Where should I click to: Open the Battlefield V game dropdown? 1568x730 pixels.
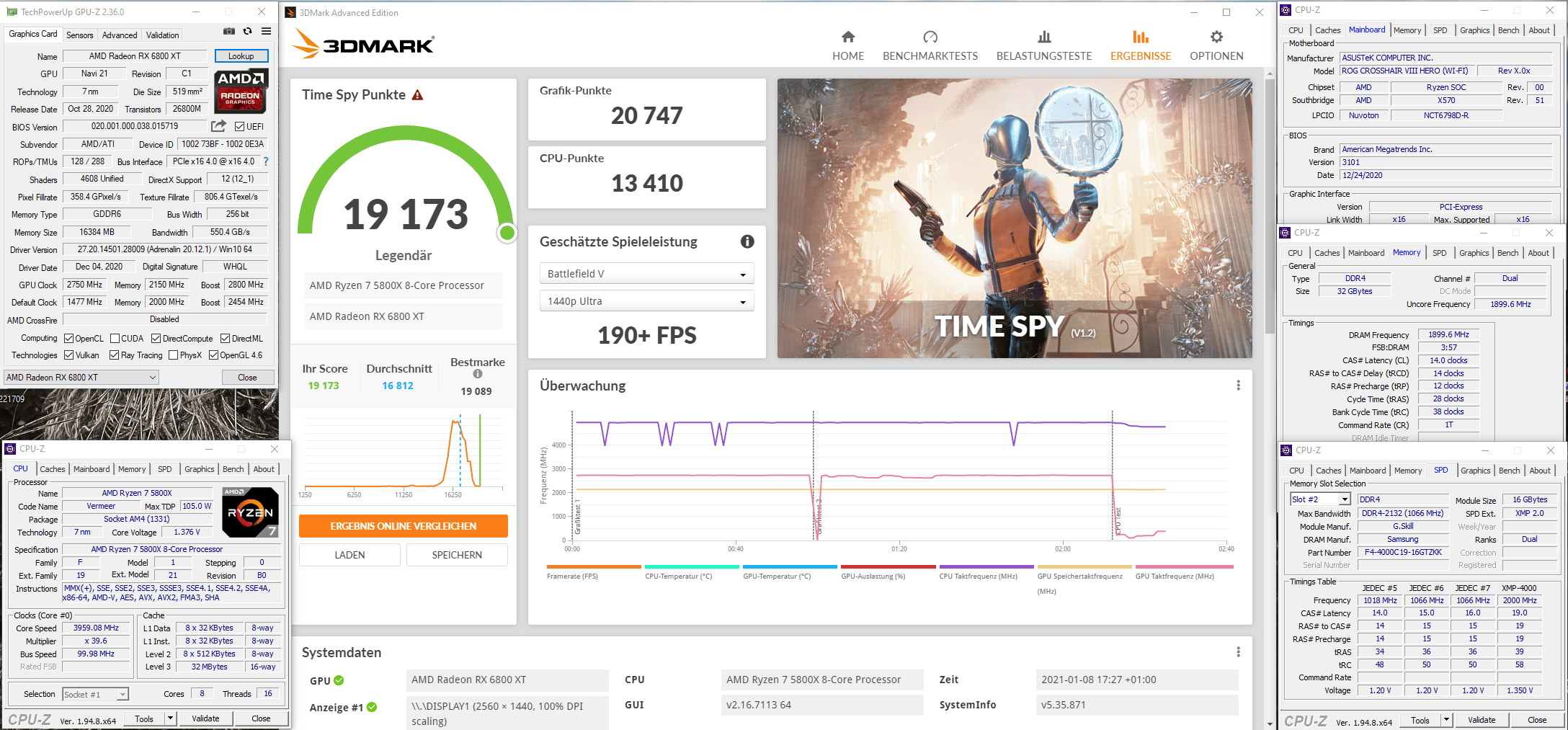pyautogui.click(x=646, y=274)
